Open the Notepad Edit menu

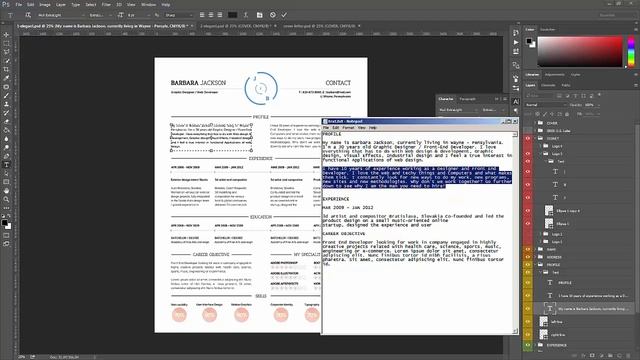click(x=336, y=128)
